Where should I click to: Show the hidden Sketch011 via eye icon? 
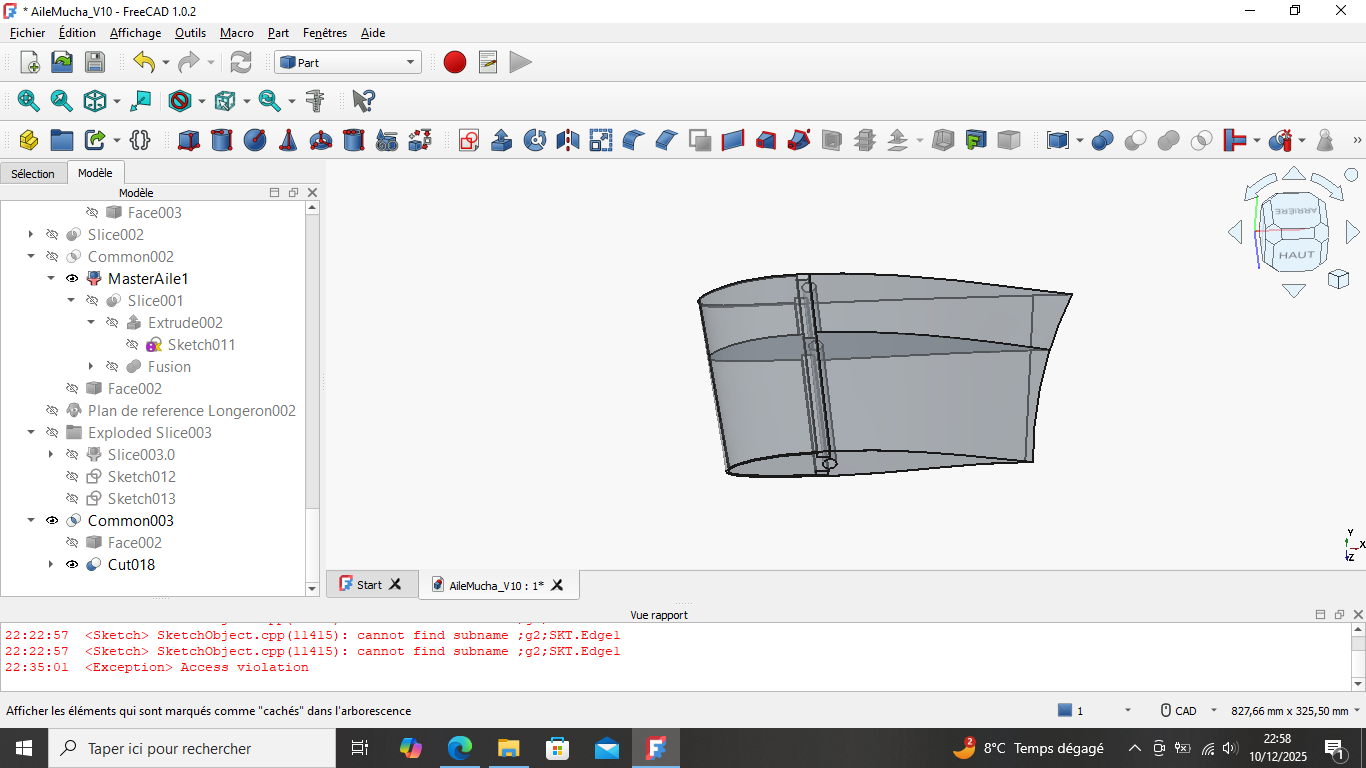pyautogui.click(x=132, y=345)
